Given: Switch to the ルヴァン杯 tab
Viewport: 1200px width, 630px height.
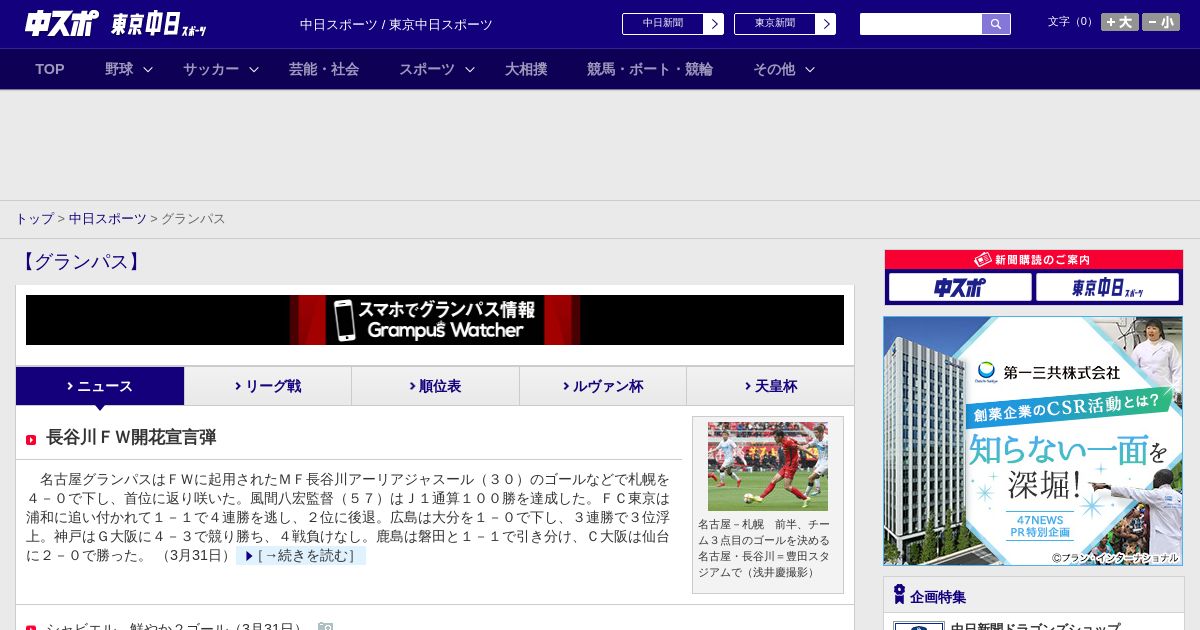Looking at the screenshot, I should pos(603,386).
